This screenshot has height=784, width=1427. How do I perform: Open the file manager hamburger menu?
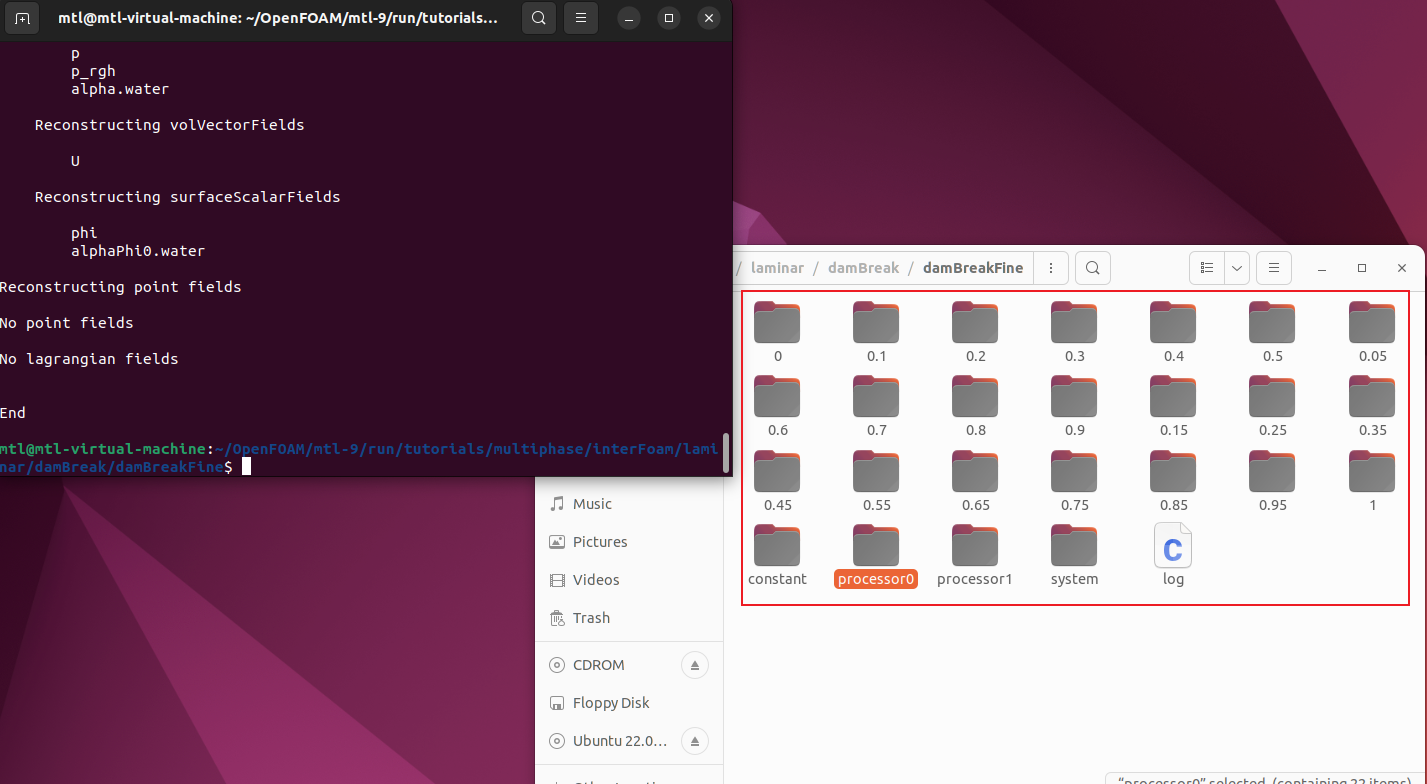[x=1274, y=268]
